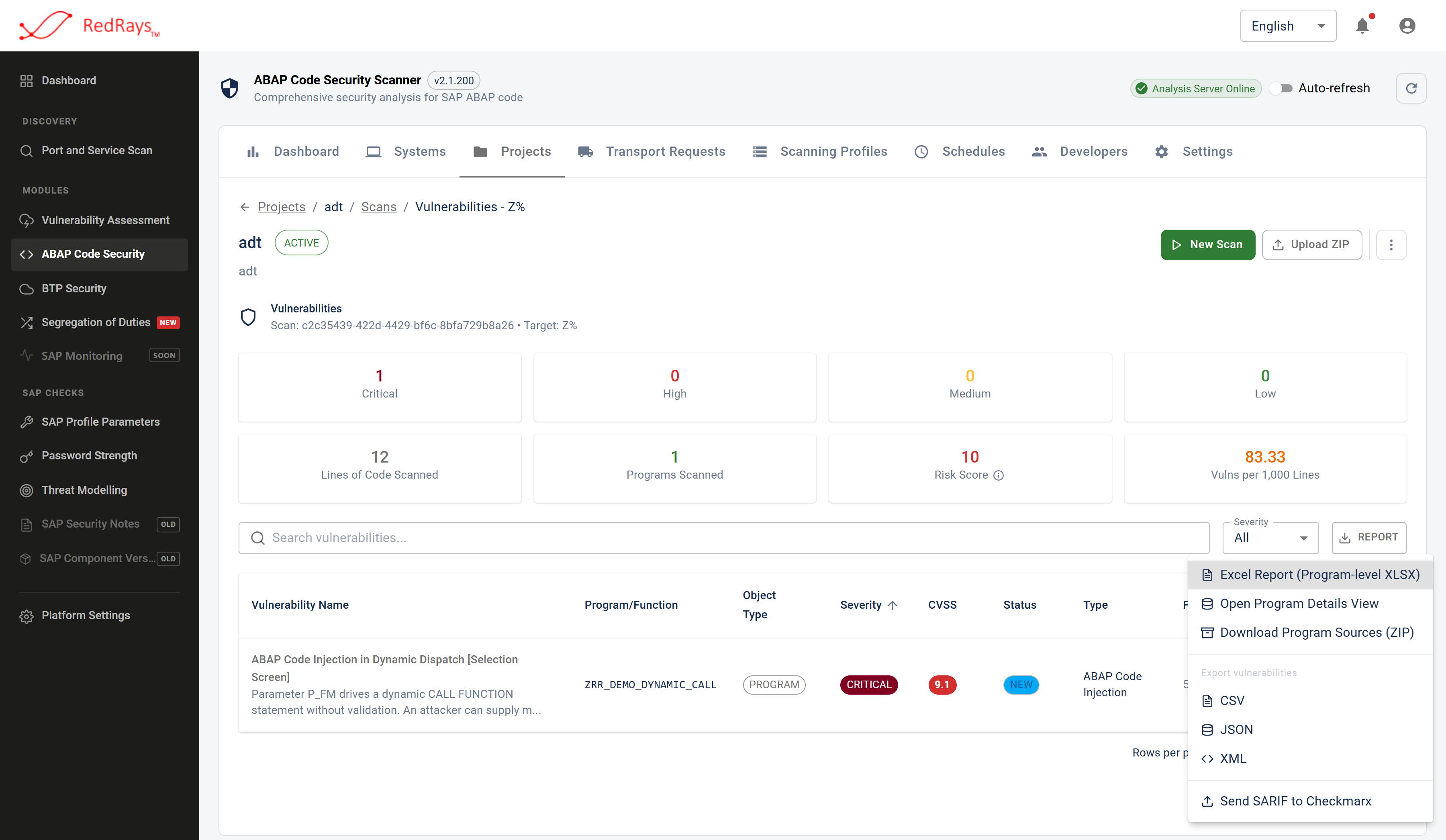Select the Projects tab
Screen dimensions: 1446x840
[x=512, y=151]
